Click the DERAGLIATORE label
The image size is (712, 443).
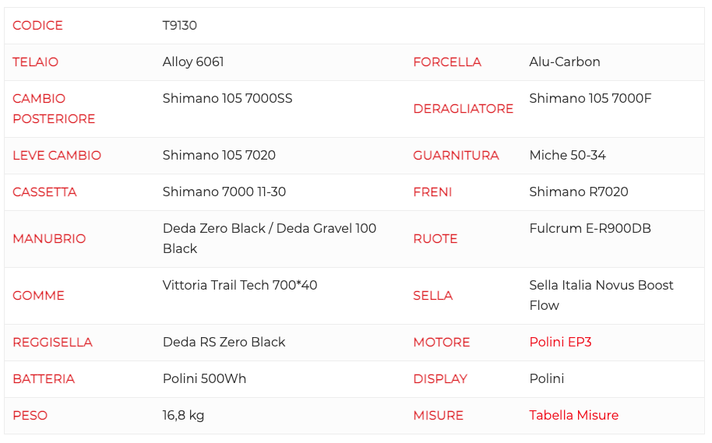[x=463, y=109]
